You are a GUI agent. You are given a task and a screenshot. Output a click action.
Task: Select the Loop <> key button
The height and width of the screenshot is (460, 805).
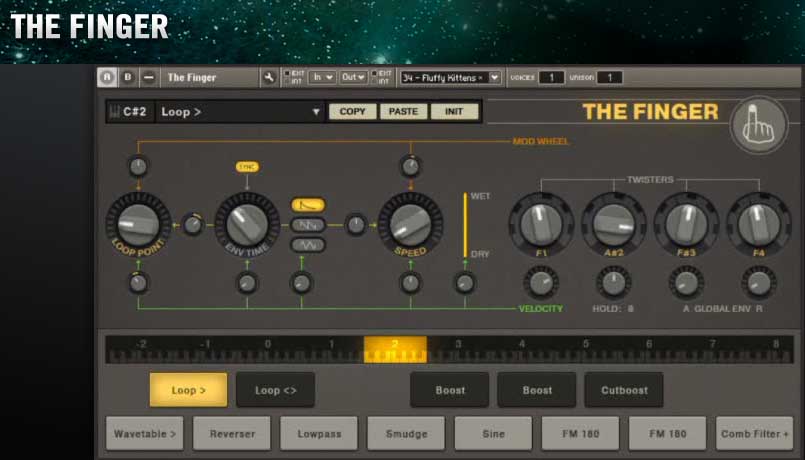(x=276, y=390)
